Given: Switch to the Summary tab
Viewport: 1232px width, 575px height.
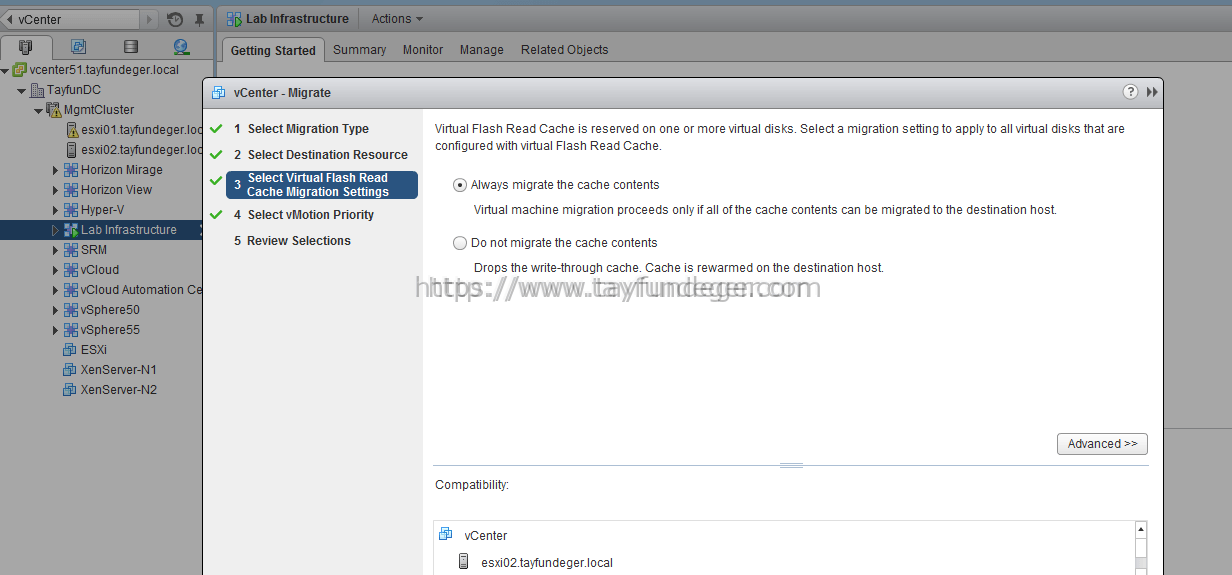Looking at the screenshot, I should pos(359,50).
